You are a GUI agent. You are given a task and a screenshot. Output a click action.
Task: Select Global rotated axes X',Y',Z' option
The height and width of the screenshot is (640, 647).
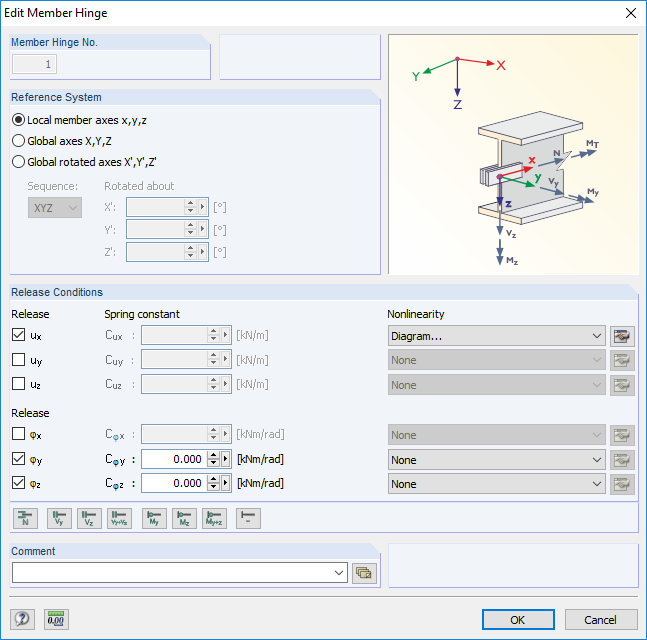84,162
